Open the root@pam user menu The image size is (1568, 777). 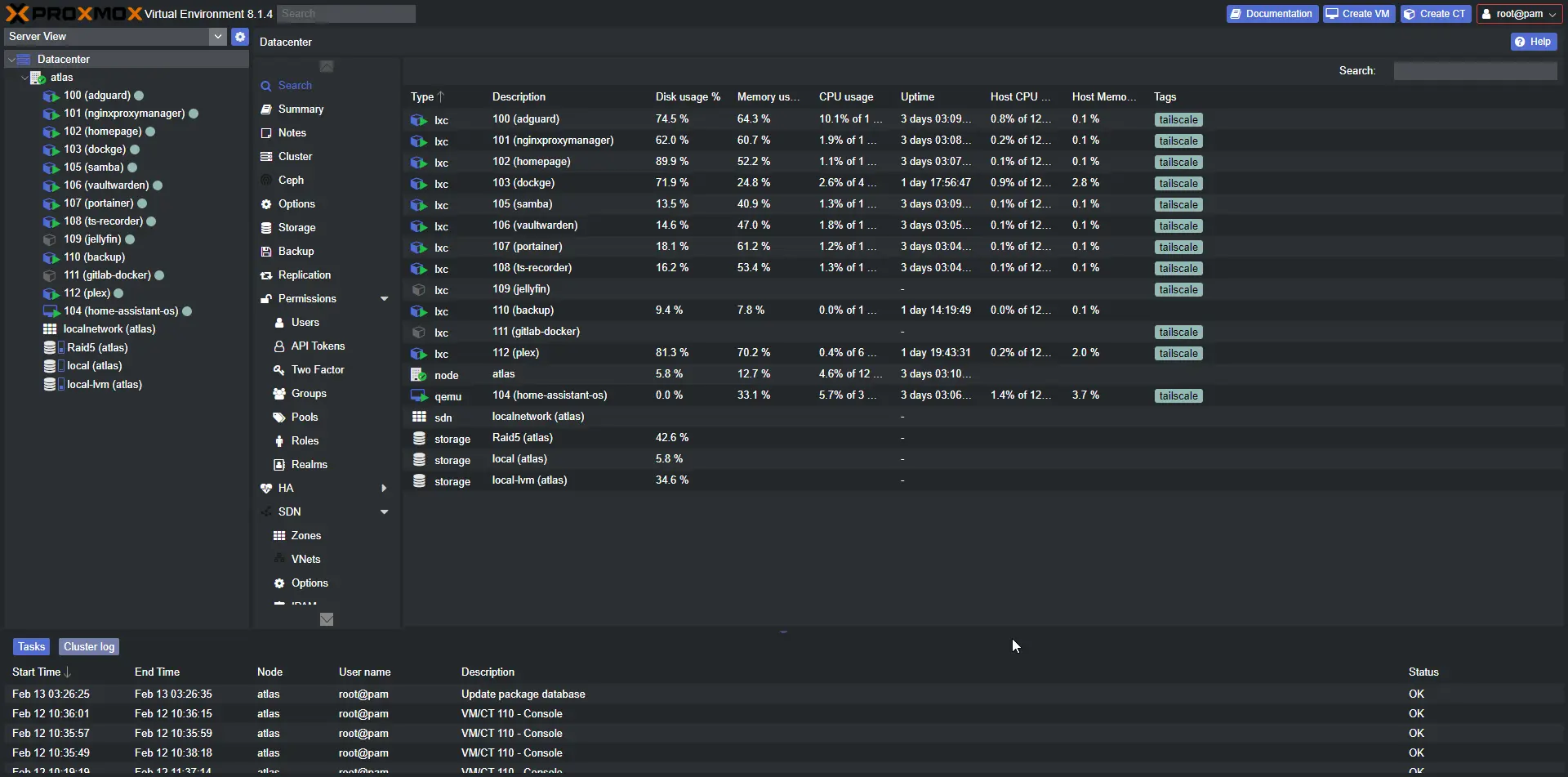[1518, 14]
